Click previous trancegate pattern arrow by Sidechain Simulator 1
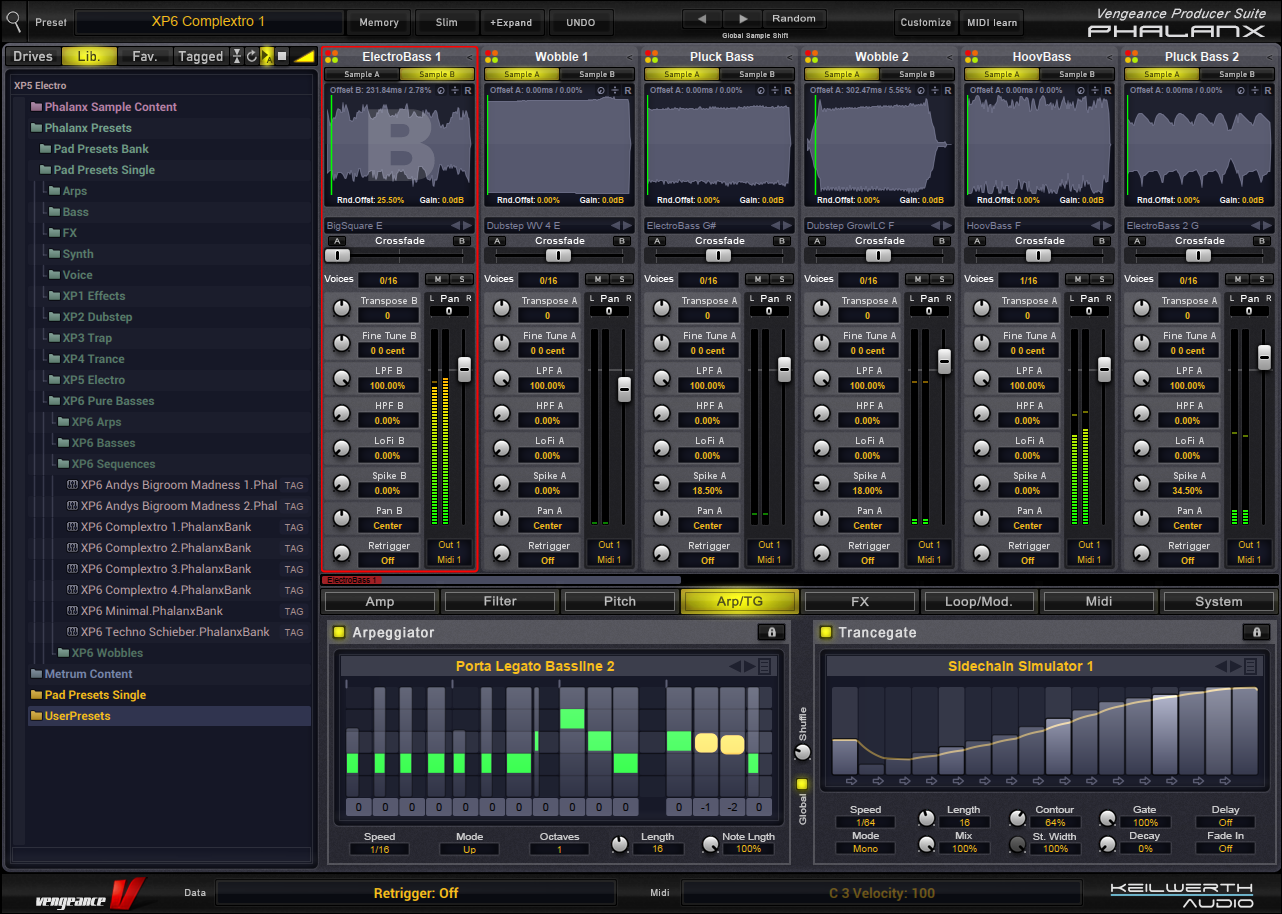1282x914 pixels. (1221, 666)
